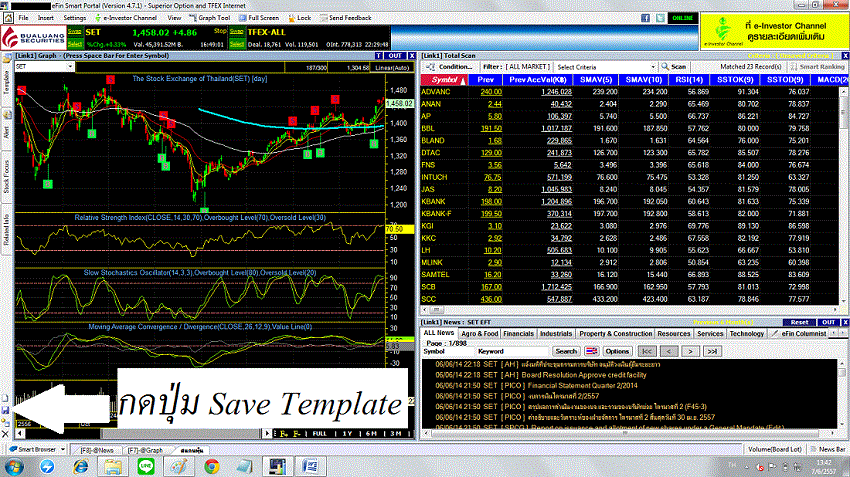Open the View menu
The image size is (850, 477).
[174, 18]
